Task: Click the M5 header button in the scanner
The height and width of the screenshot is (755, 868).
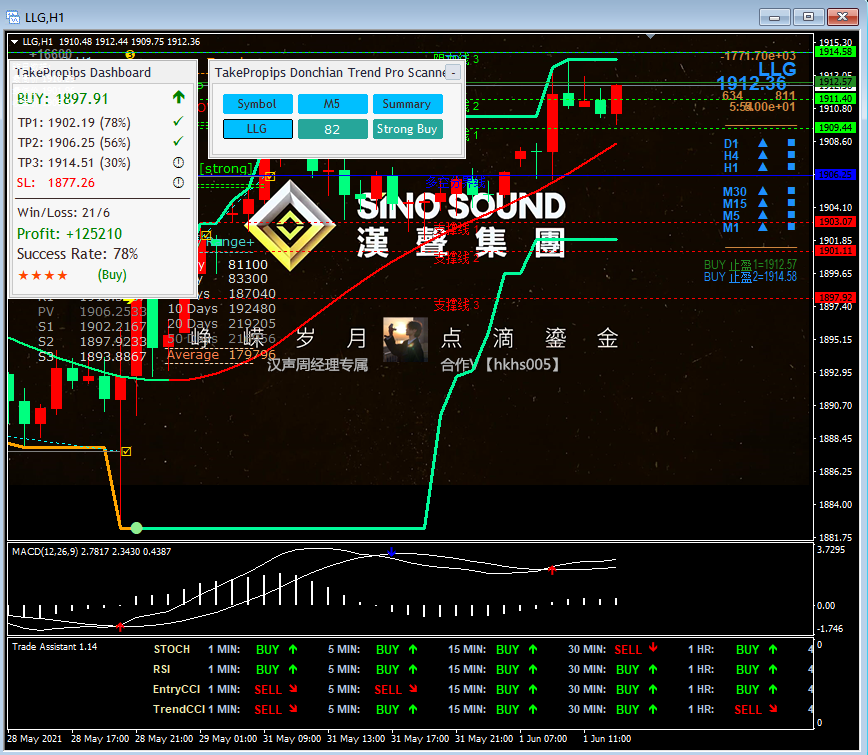Action: coord(332,104)
